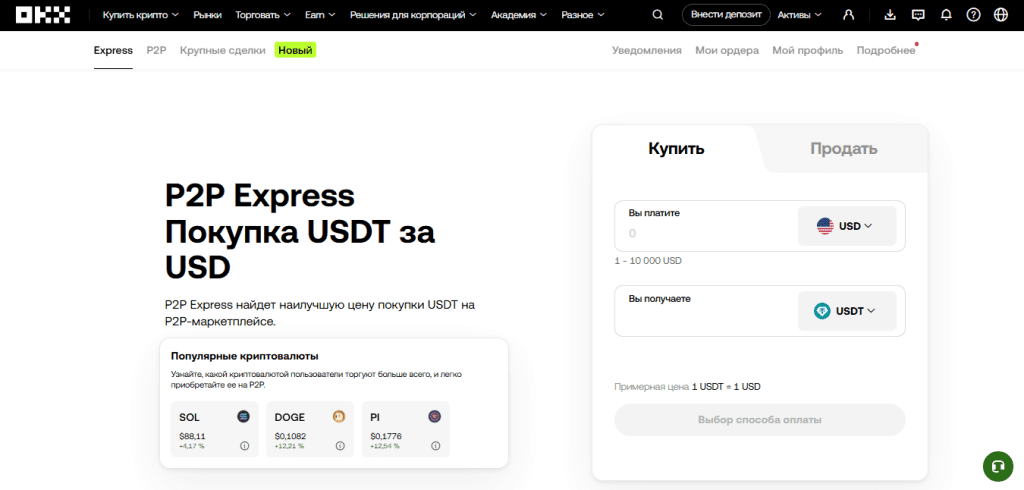The image size is (1024, 490).
Task: Select the Express tab
Action: [x=113, y=50]
